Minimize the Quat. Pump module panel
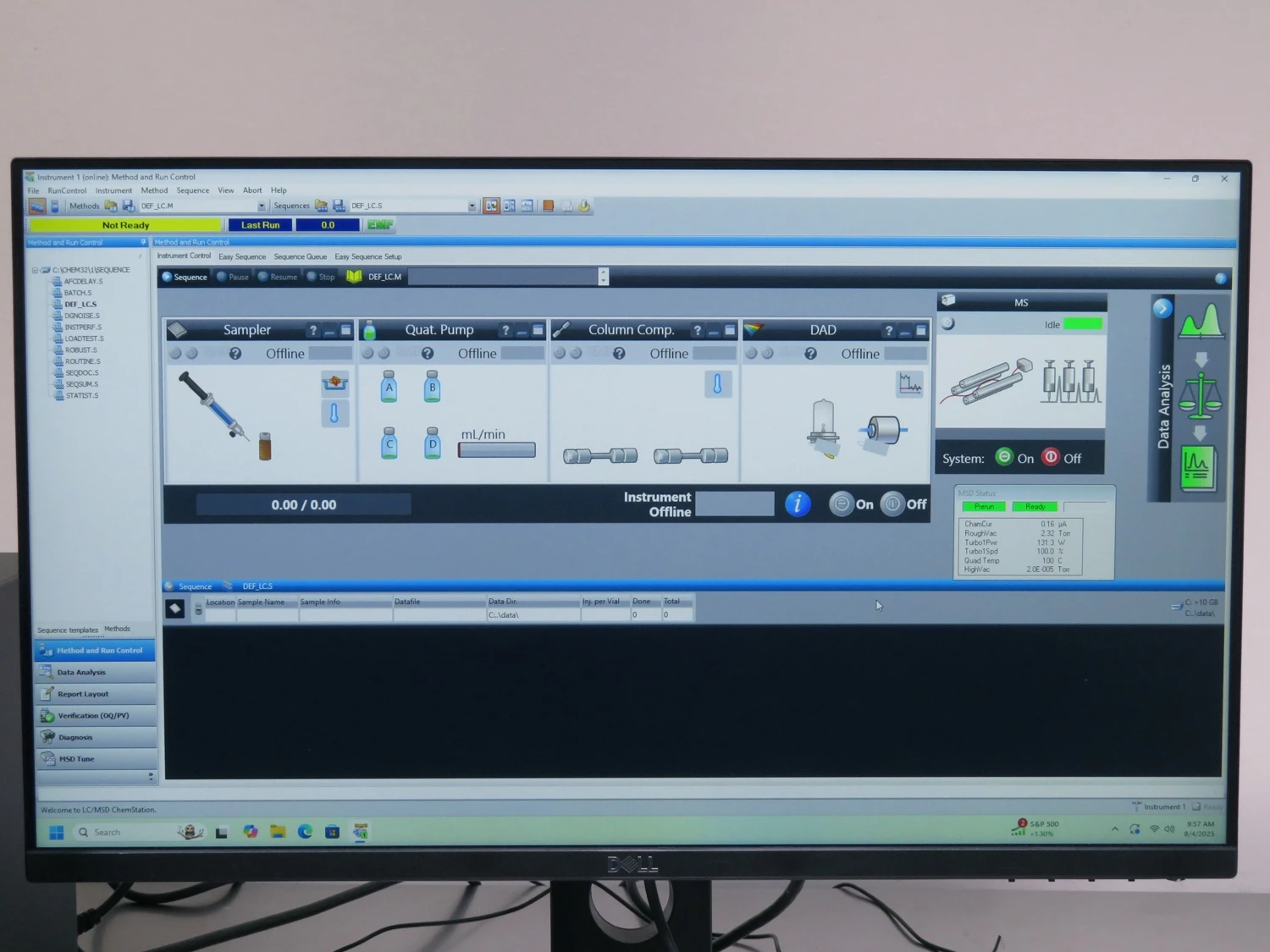Screen dimensions: 1270x952 [x=522, y=331]
